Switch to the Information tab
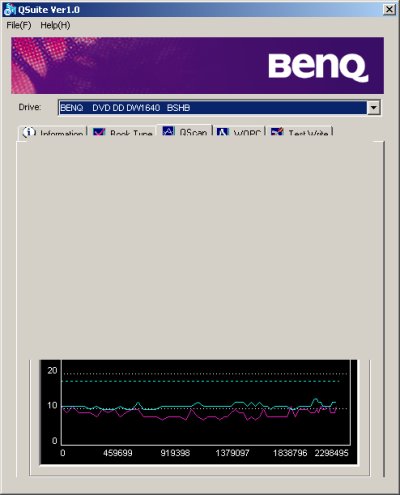 (x=53, y=132)
